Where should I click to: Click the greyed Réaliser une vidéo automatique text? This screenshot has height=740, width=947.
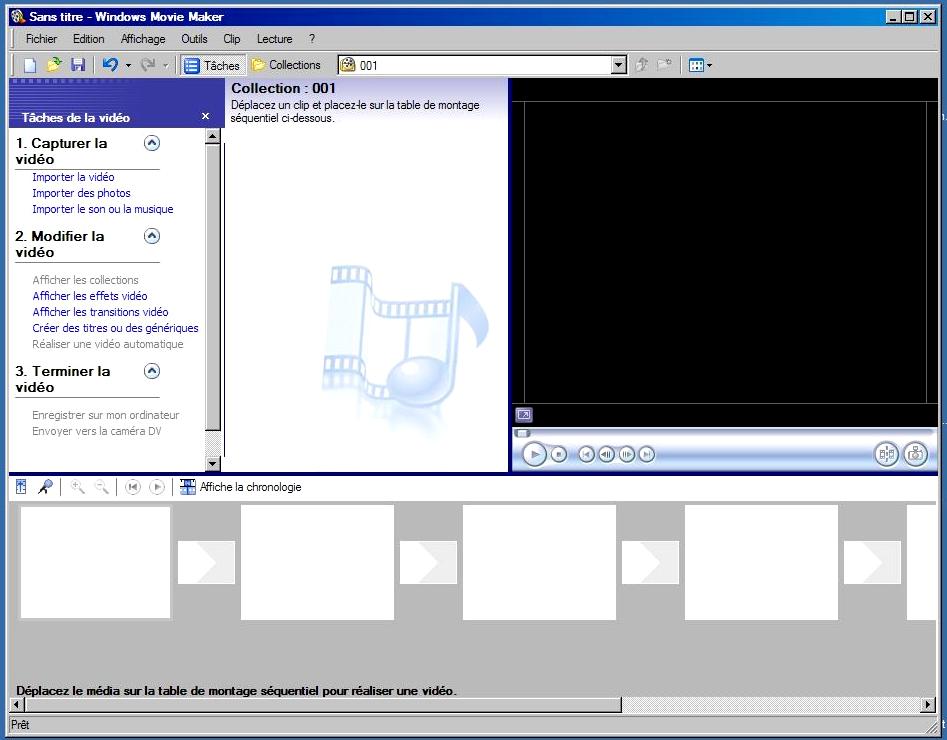108,344
